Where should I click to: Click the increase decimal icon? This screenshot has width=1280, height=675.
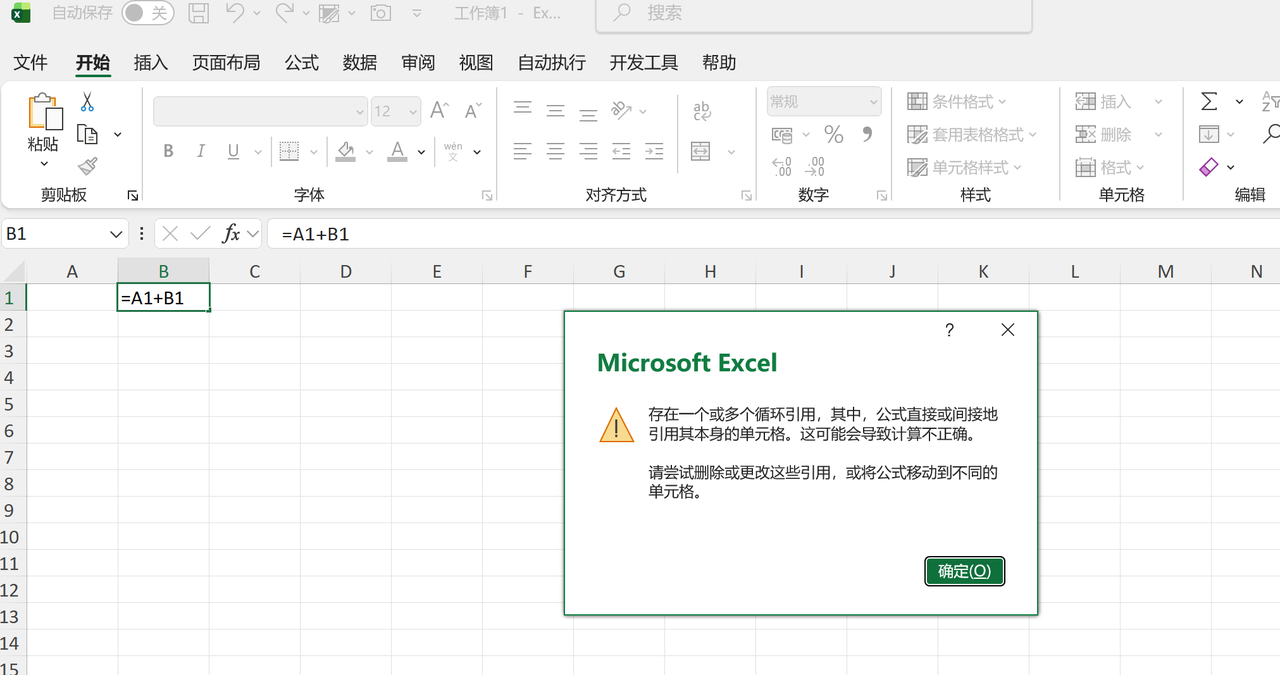tap(782, 167)
